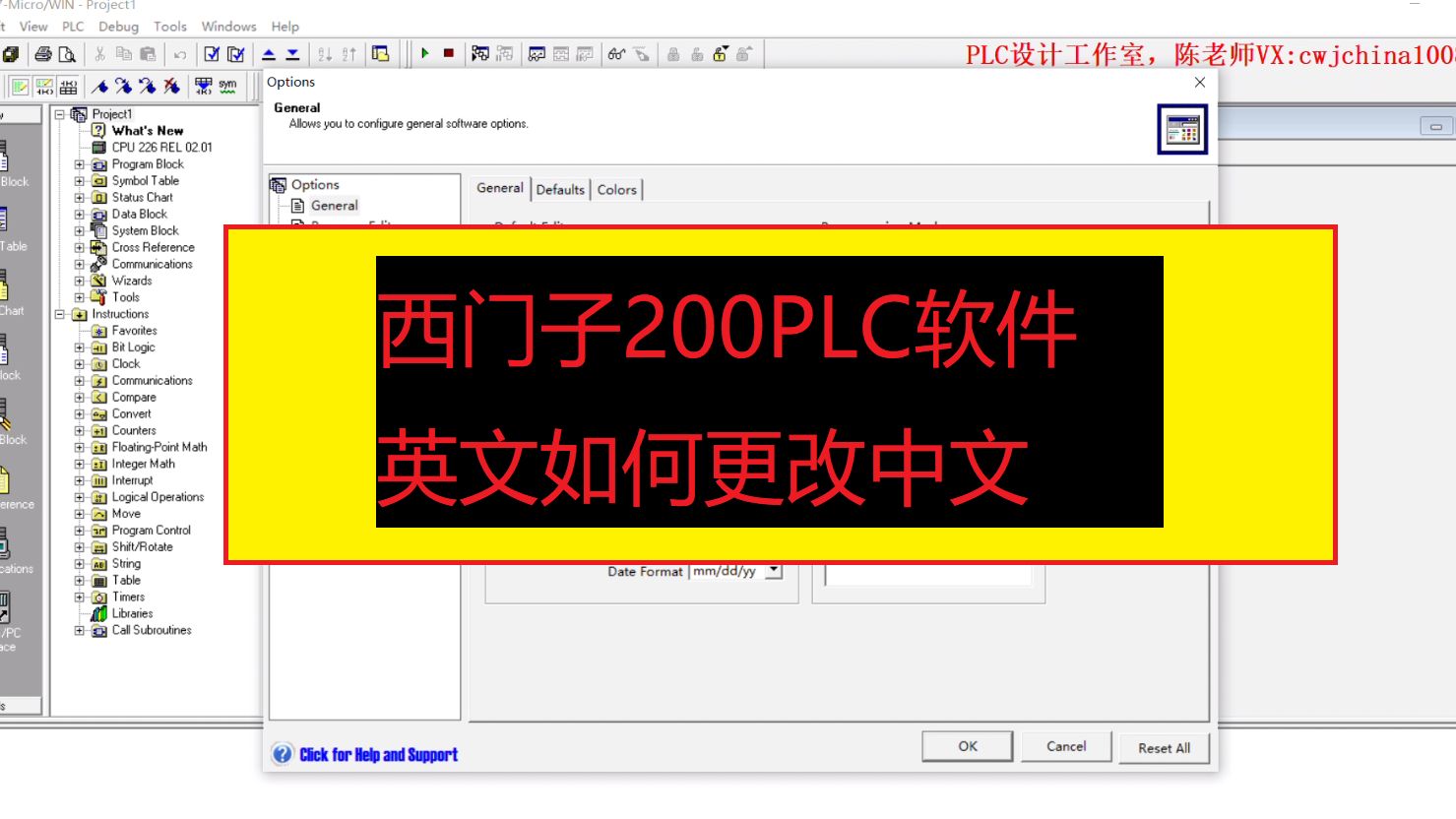The width and height of the screenshot is (1456, 819).
Task: Open the PLC menu
Action: pos(73,27)
